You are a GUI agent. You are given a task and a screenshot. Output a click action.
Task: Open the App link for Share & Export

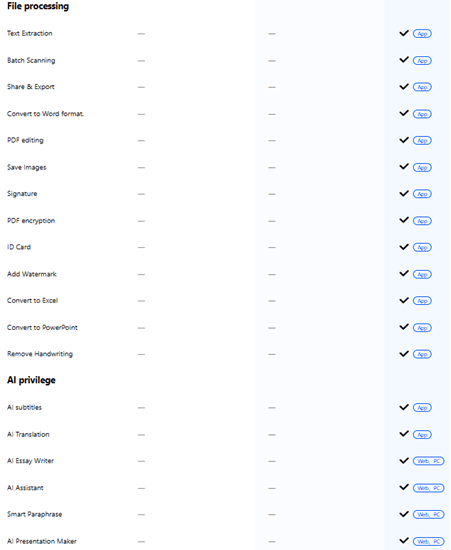[422, 87]
